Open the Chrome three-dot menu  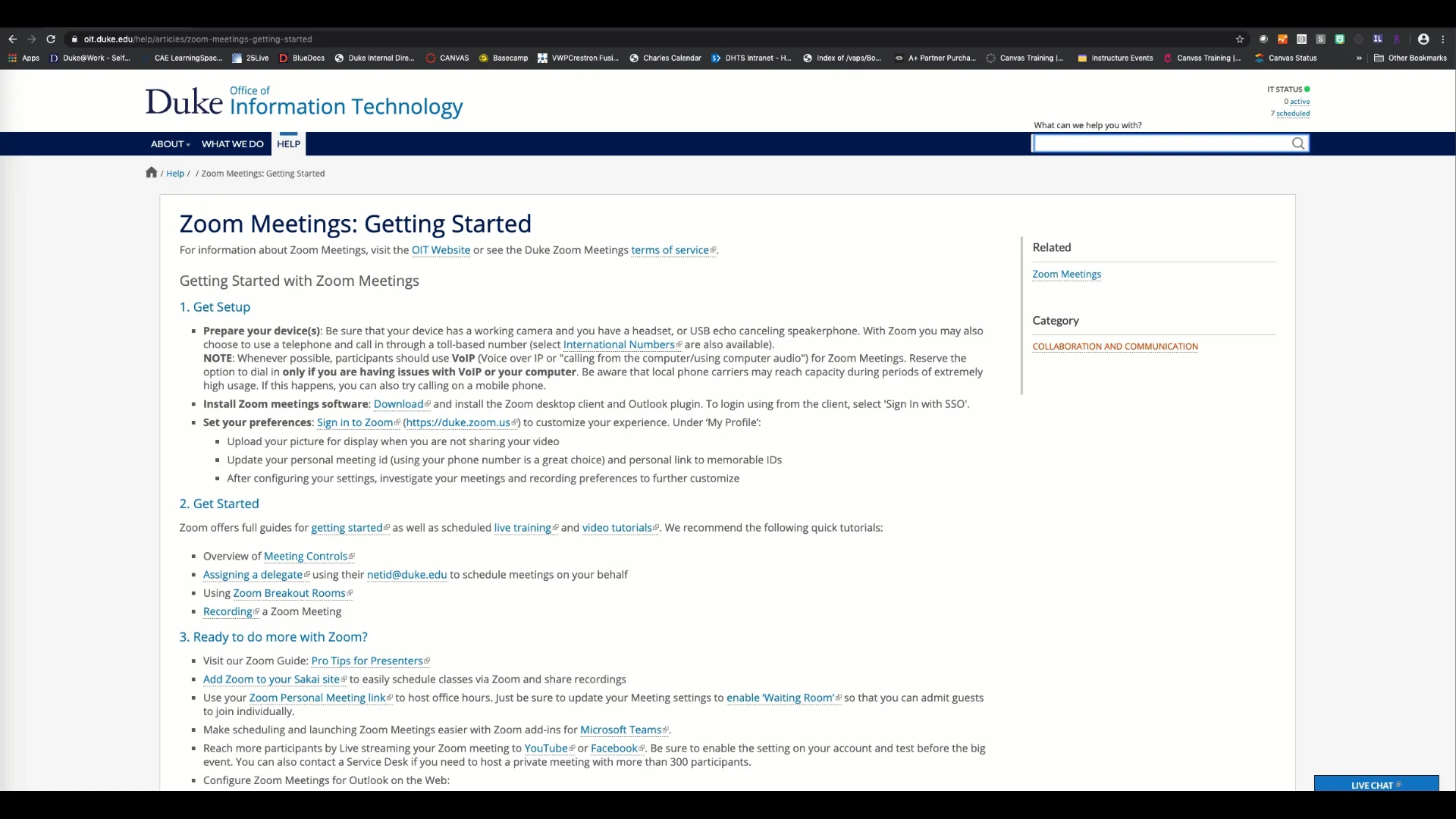pyautogui.click(x=1443, y=39)
